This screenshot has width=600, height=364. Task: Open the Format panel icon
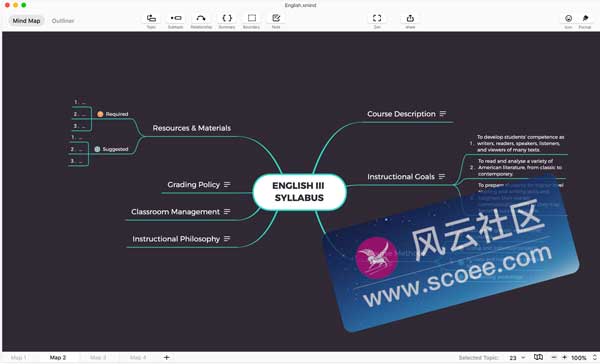point(585,18)
